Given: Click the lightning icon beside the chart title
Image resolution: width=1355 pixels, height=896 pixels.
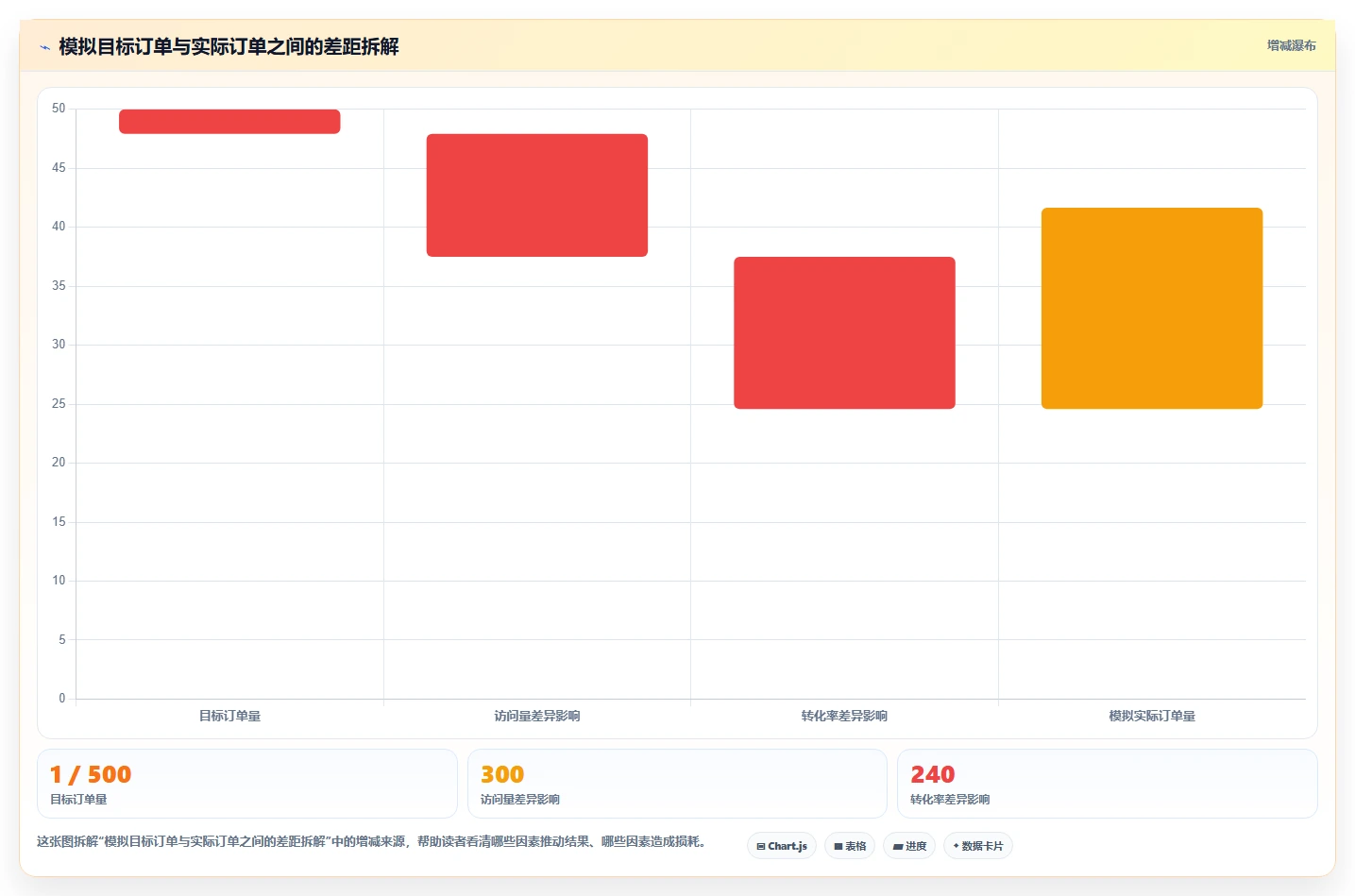Looking at the screenshot, I should [44, 47].
